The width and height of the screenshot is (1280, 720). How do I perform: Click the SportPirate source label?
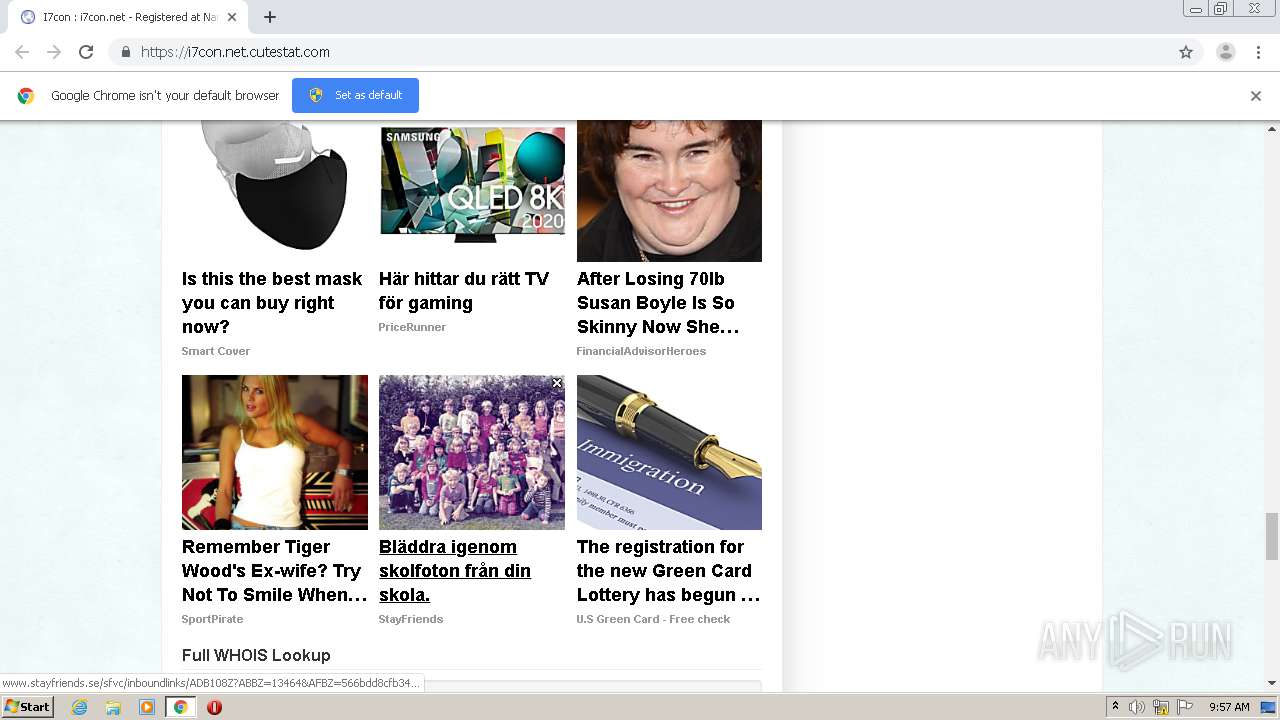pyautogui.click(x=212, y=619)
